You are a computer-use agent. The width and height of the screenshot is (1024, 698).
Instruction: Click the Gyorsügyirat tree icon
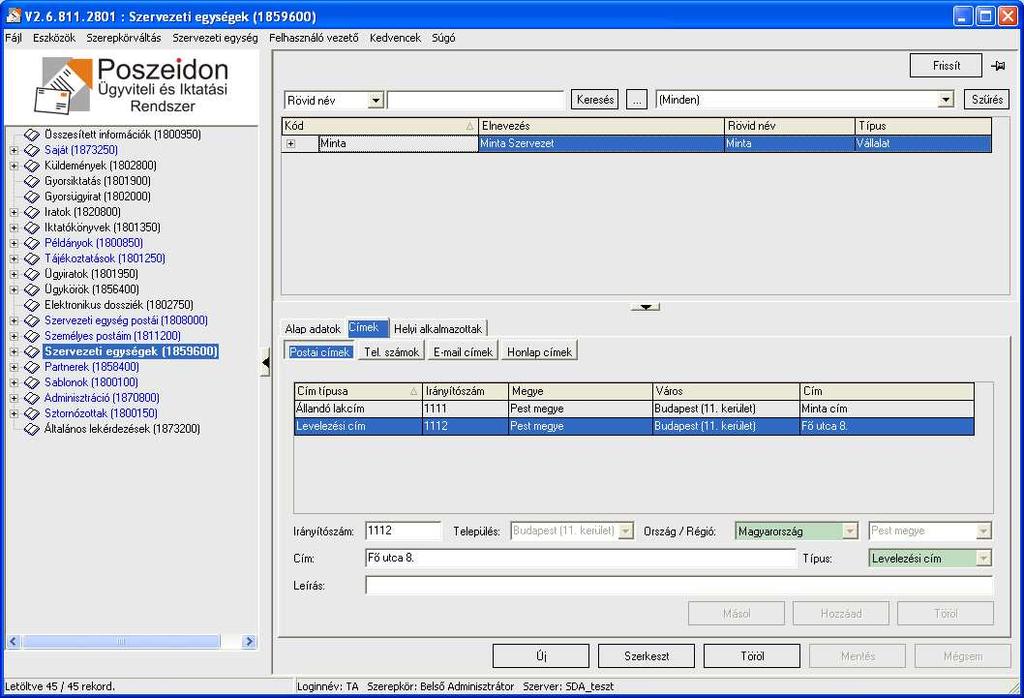pos(31,197)
